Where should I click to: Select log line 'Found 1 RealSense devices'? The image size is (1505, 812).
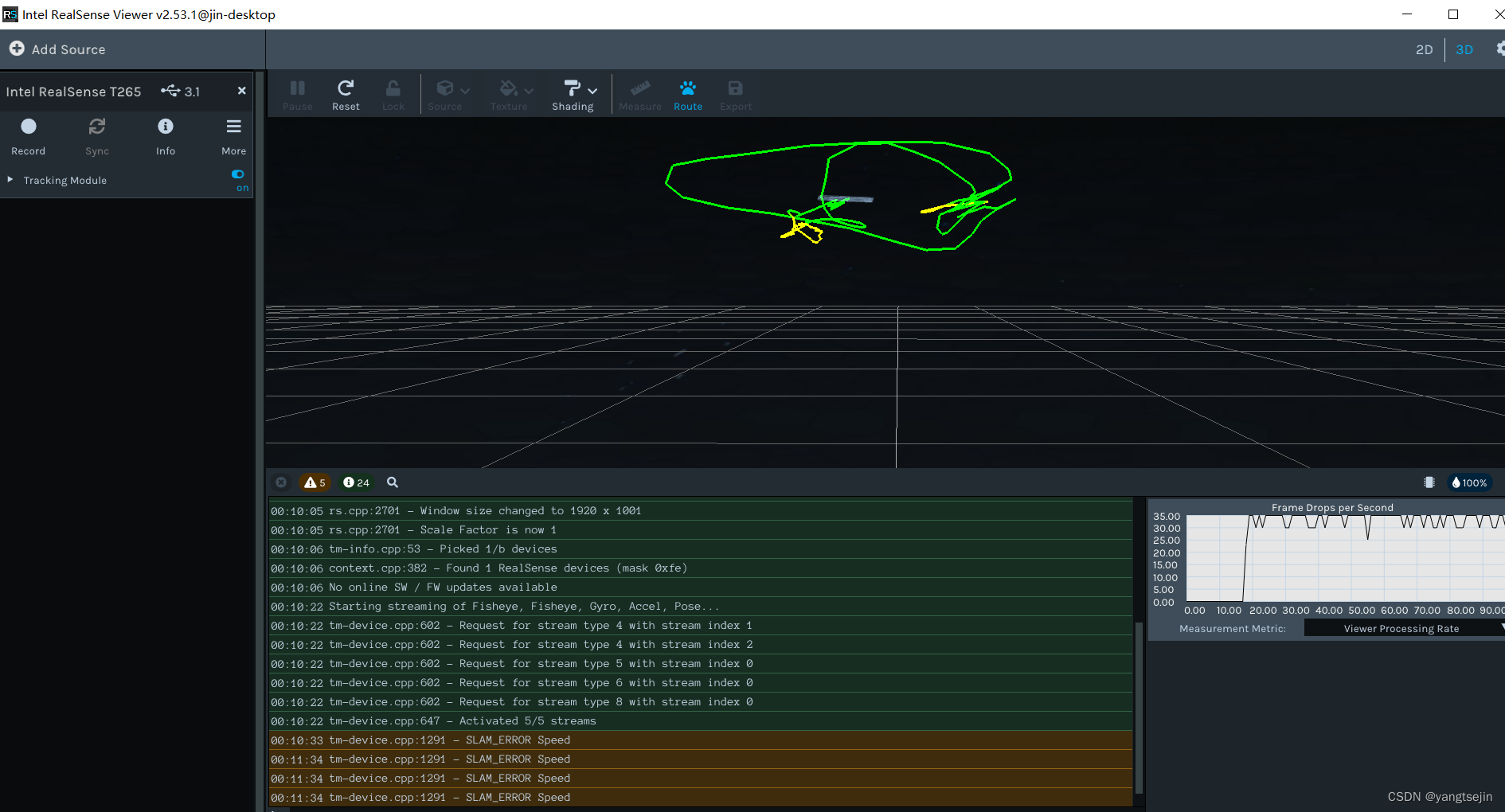tap(701, 568)
